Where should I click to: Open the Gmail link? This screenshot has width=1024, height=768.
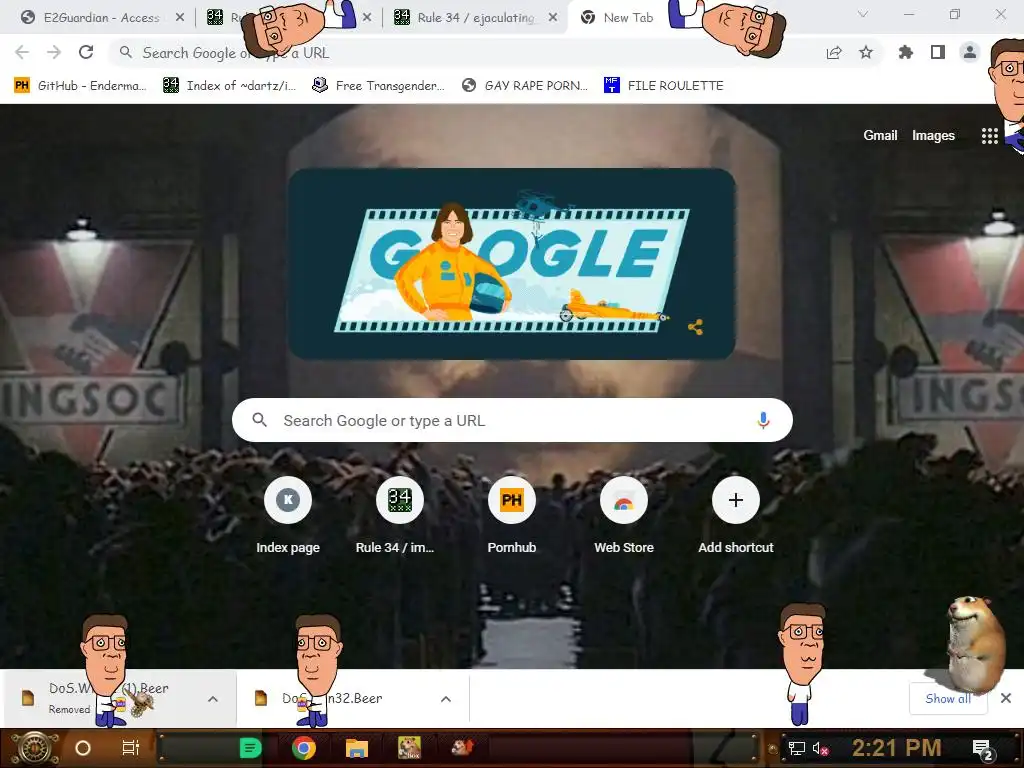880,135
